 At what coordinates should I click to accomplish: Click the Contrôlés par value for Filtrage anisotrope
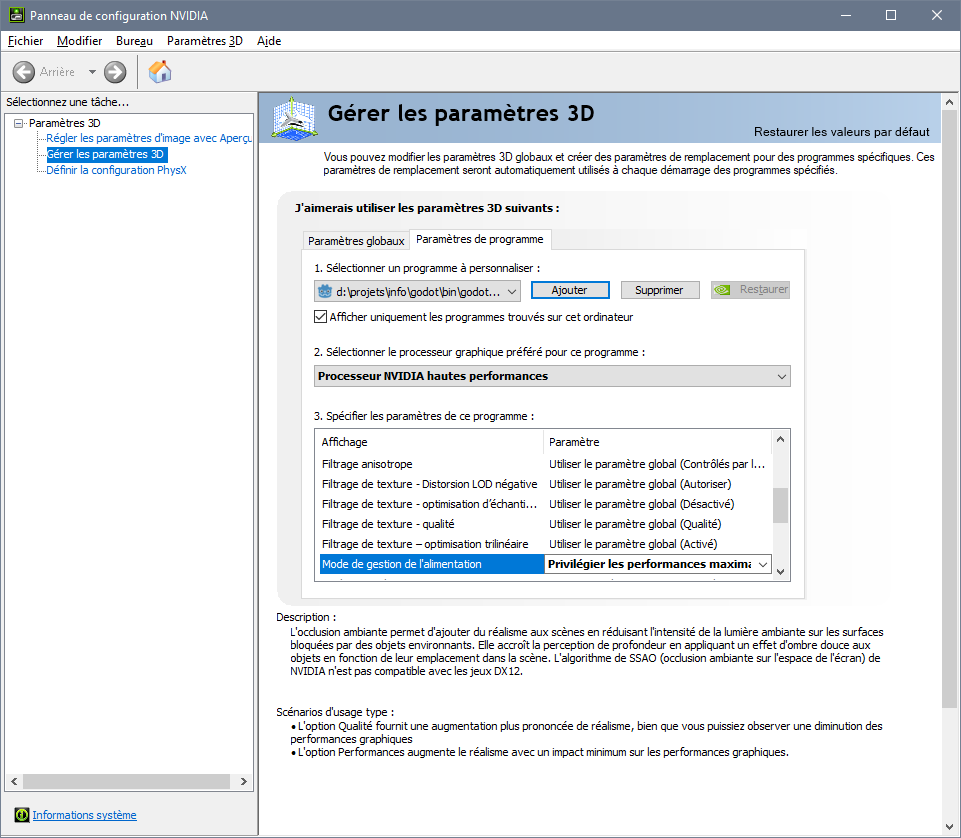click(657, 464)
